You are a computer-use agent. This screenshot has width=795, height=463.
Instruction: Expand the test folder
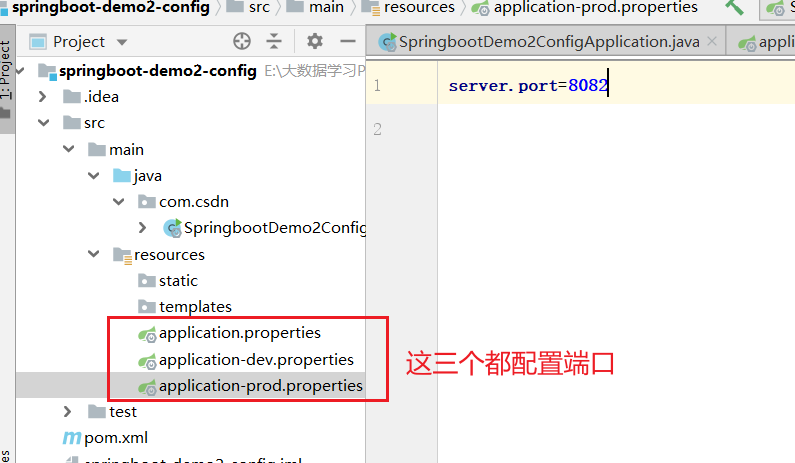67,412
